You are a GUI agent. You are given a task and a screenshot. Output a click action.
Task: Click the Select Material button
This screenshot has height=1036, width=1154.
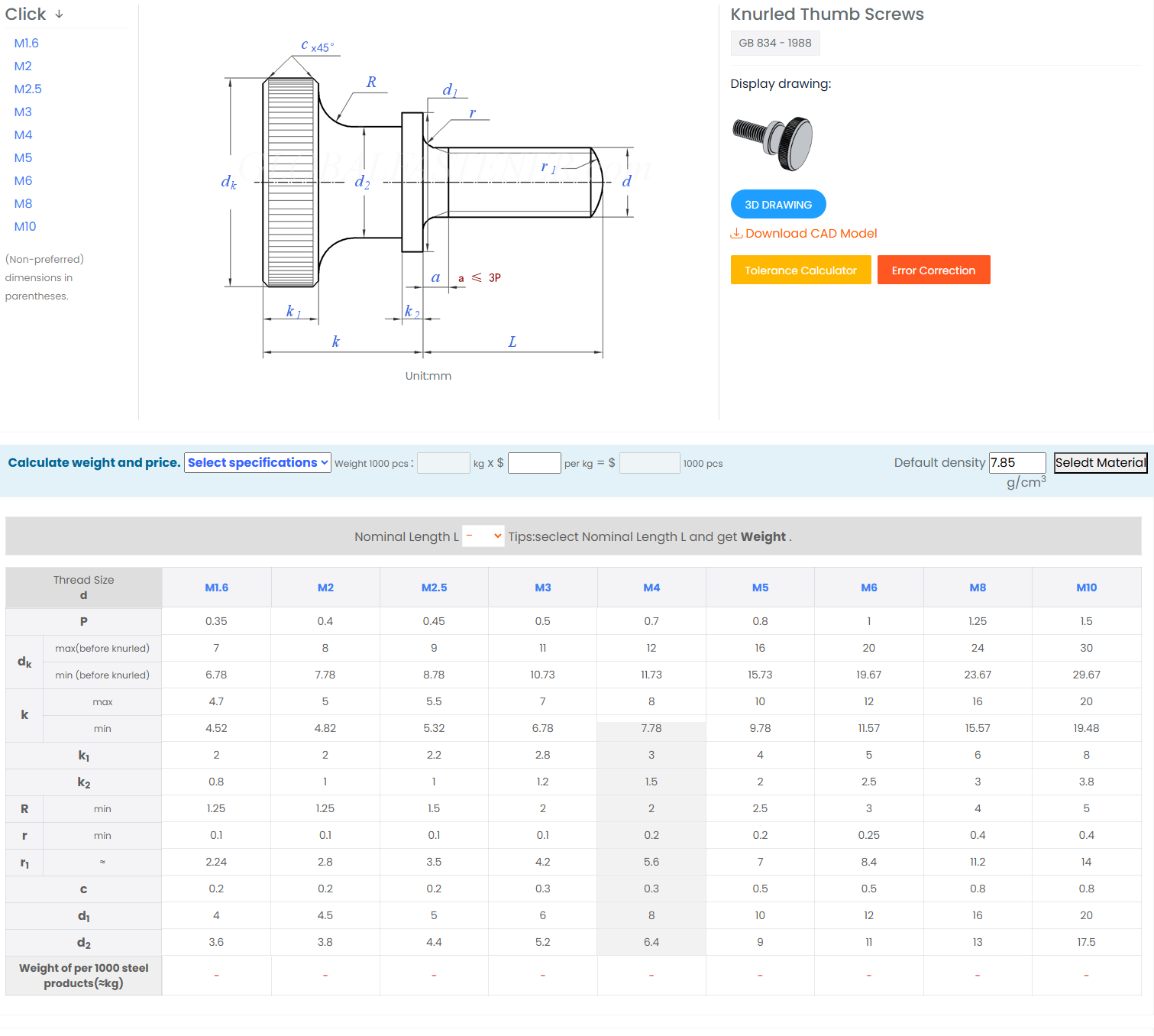tap(1101, 463)
